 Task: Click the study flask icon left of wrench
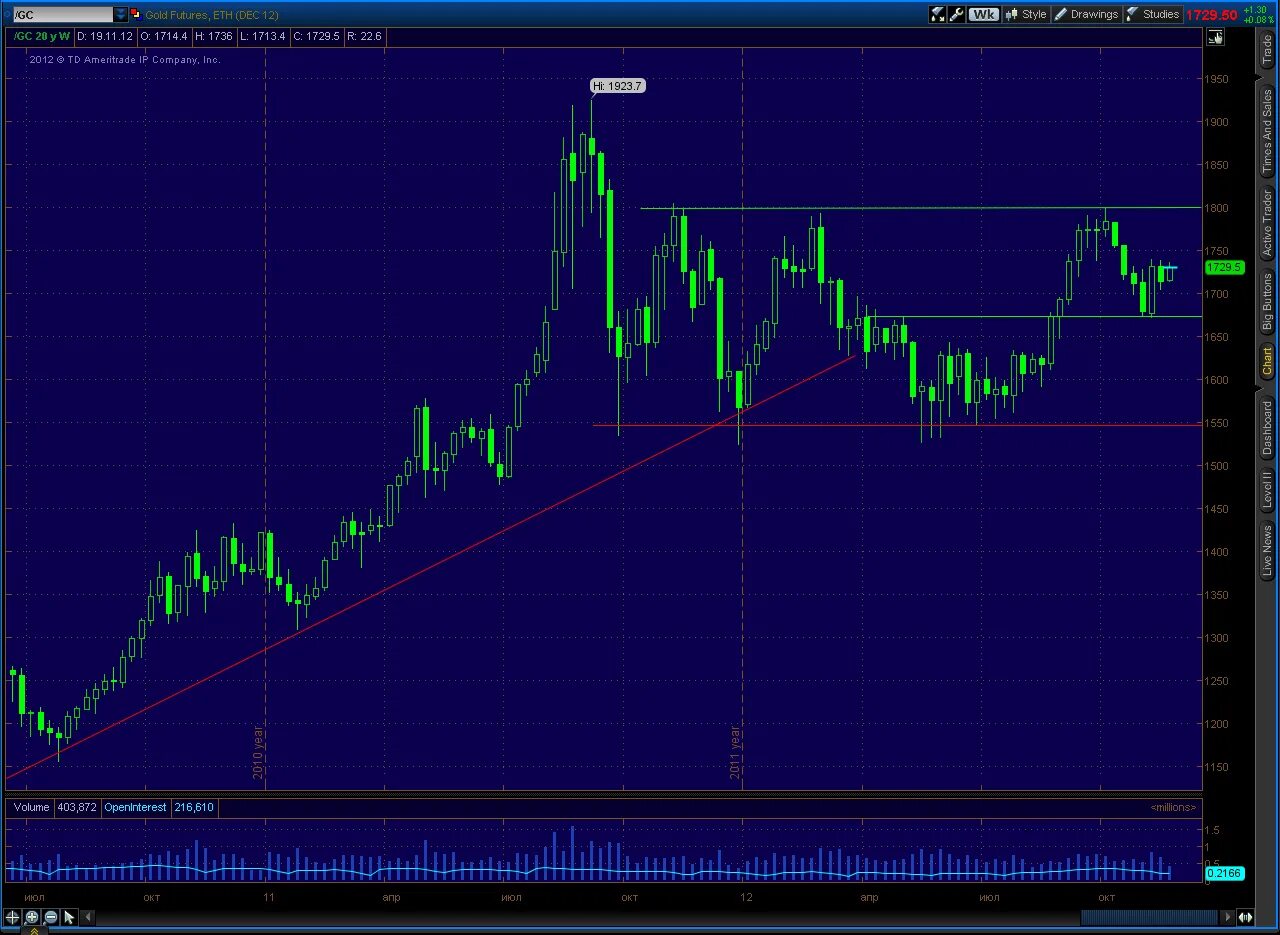(937, 14)
